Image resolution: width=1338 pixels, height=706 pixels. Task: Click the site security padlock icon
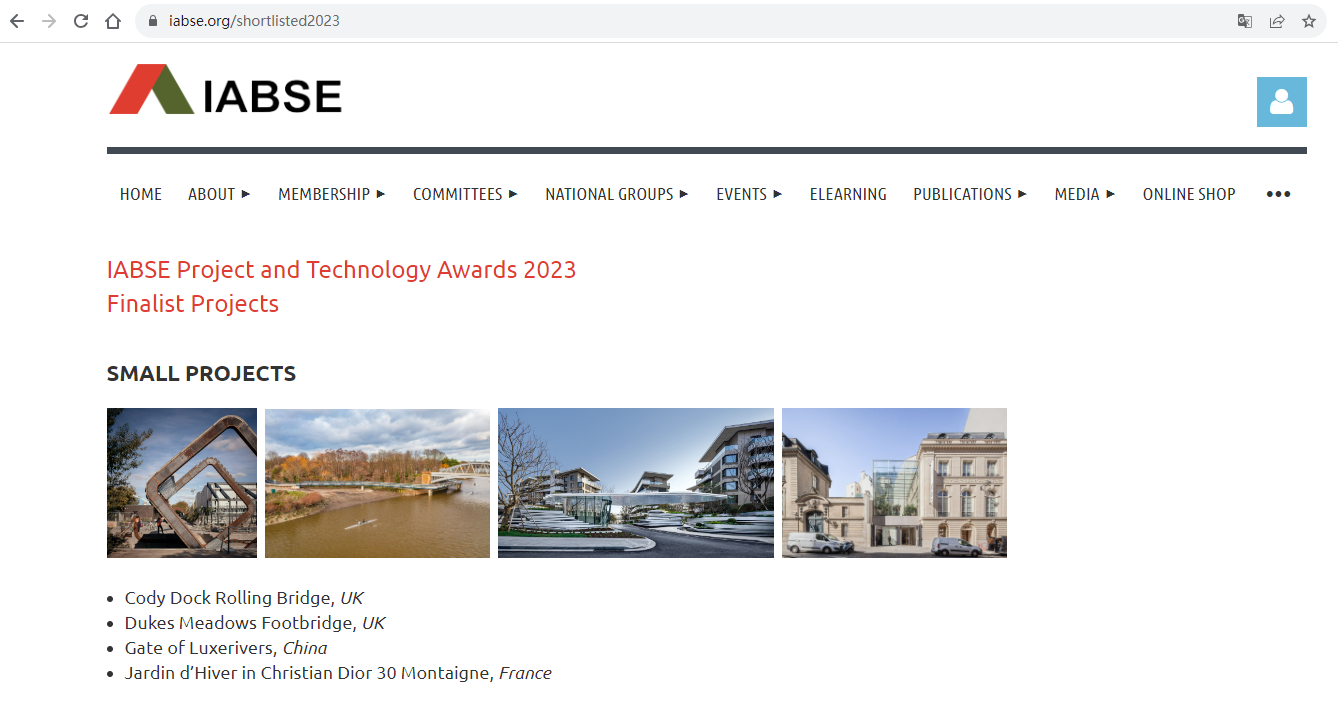[x=151, y=20]
